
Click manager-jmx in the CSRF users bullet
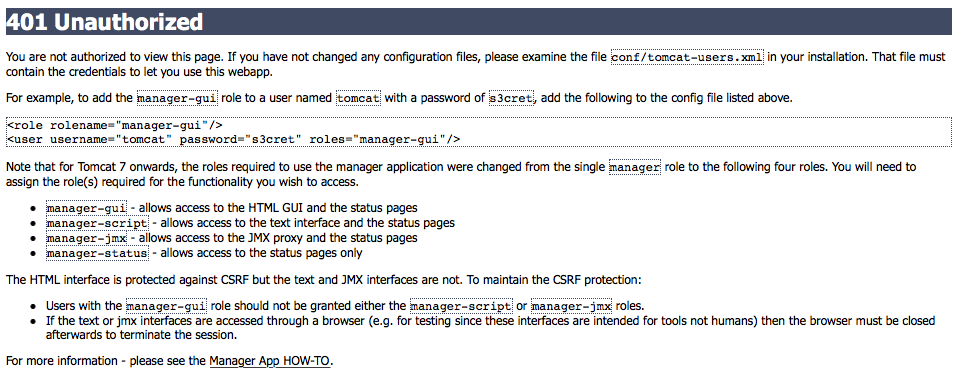pos(571,306)
